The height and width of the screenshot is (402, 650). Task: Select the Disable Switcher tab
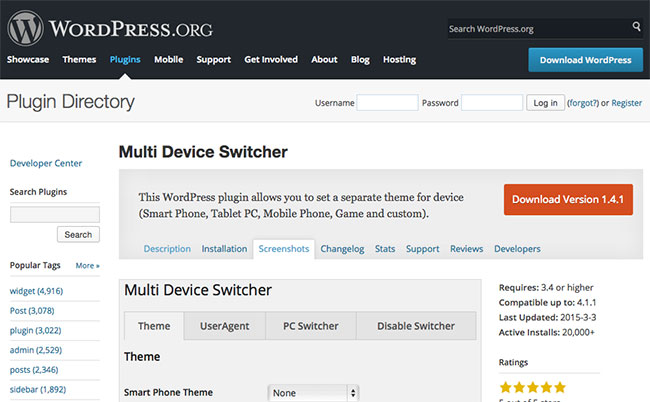click(416, 326)
